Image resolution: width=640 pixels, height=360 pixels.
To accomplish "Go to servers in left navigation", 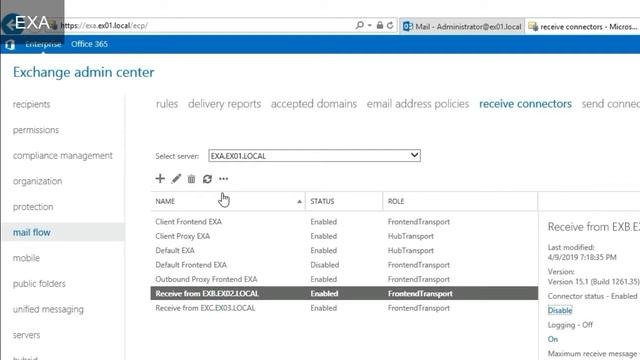I will pos(27,335).
